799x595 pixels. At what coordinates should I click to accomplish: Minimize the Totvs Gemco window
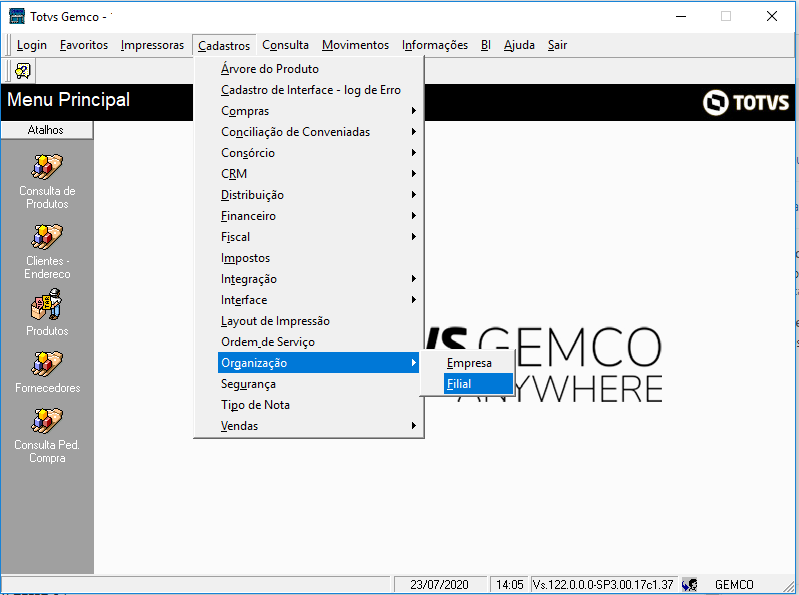[x=681, y=16]
